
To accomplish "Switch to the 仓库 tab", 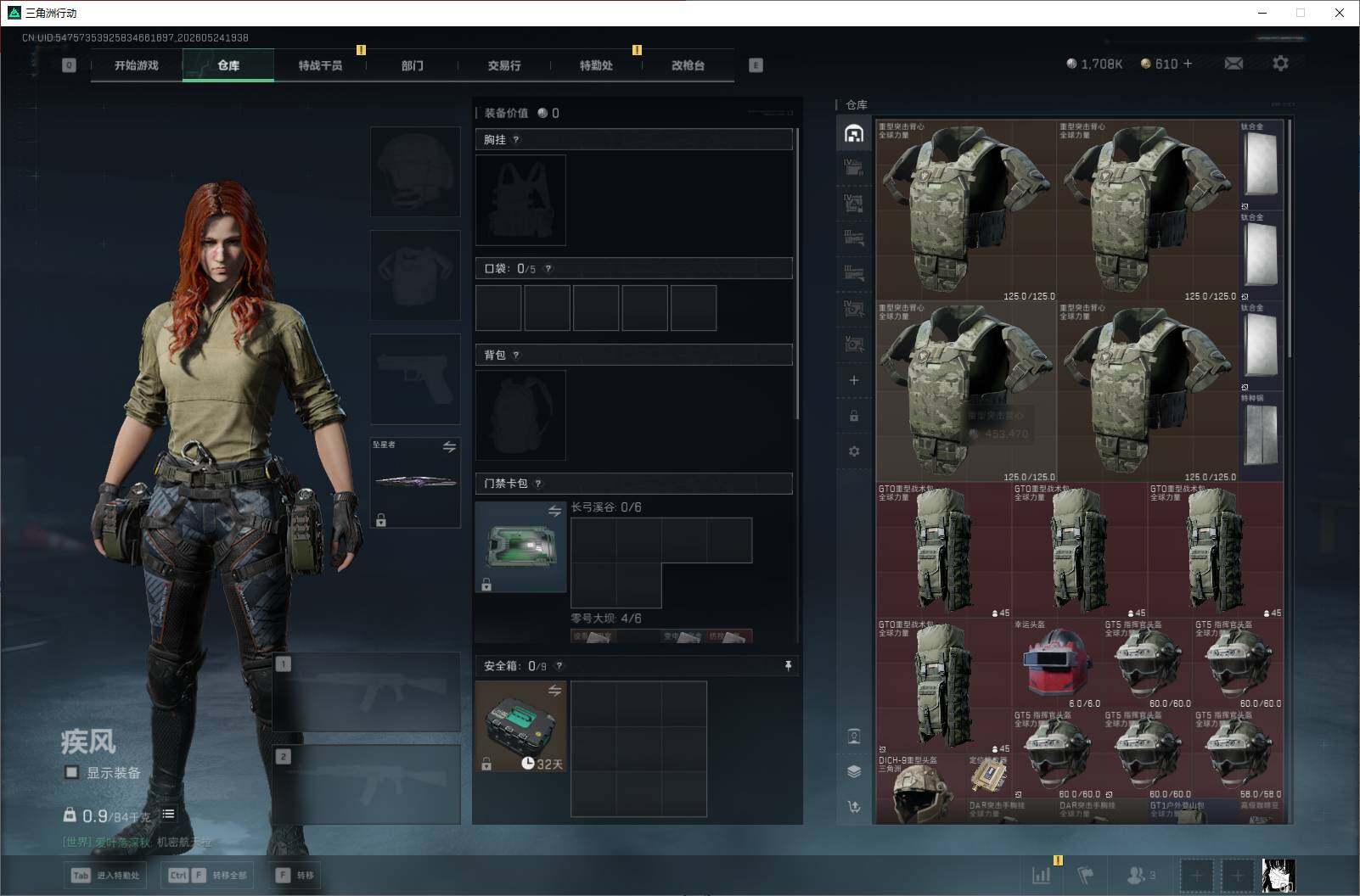I will coord(228,65).
